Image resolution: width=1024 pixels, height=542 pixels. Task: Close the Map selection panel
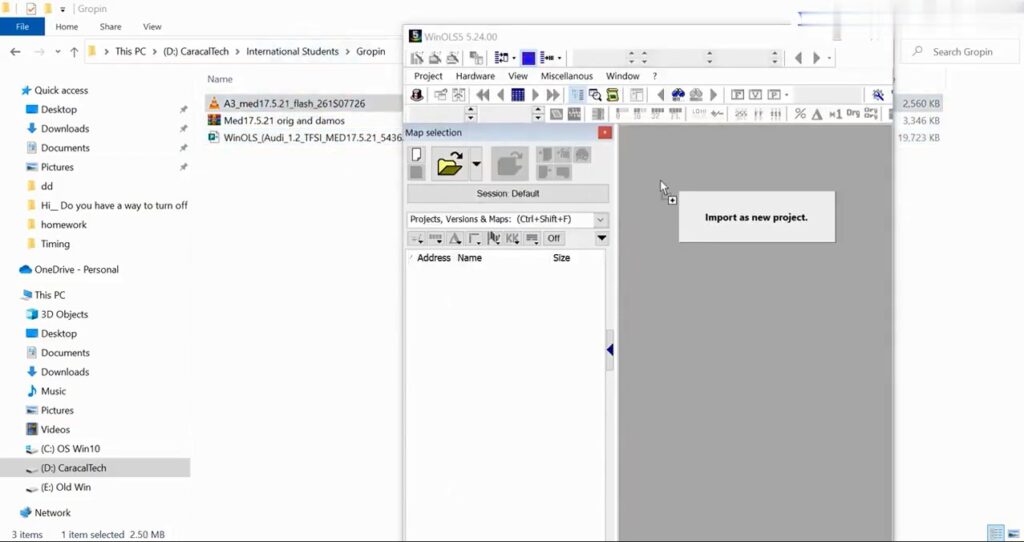pos(605,133)
